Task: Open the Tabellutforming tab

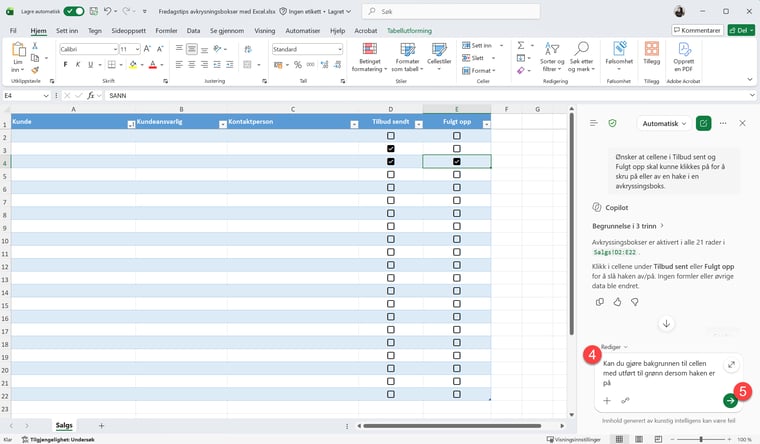Action: click(409, 31)
